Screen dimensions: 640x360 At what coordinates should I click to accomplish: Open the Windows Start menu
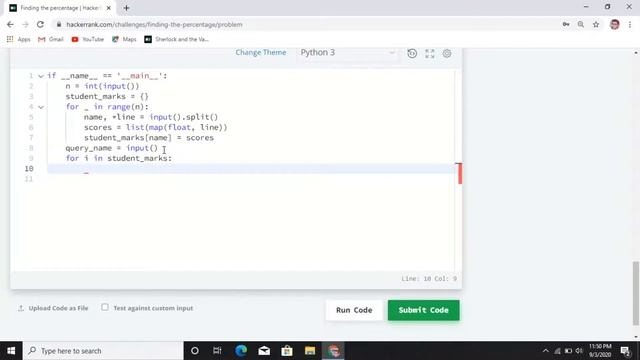coord(11,351)
